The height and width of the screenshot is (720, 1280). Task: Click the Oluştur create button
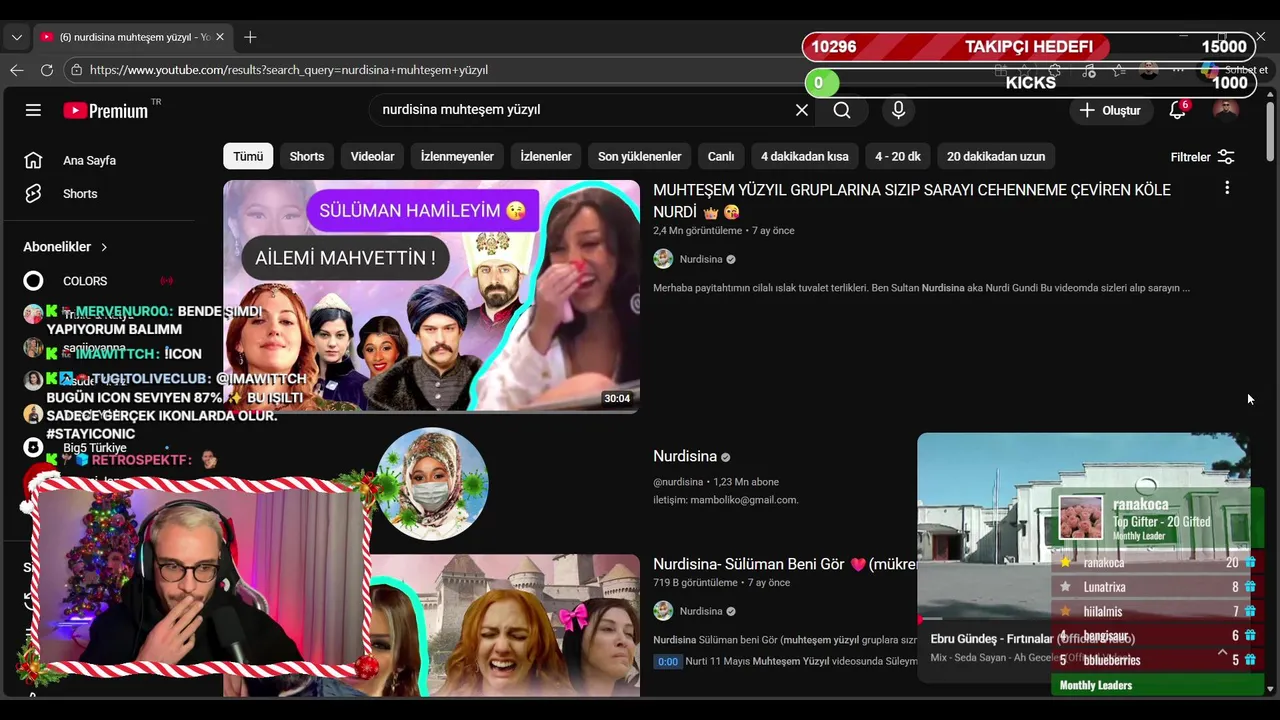[1110, 110]
